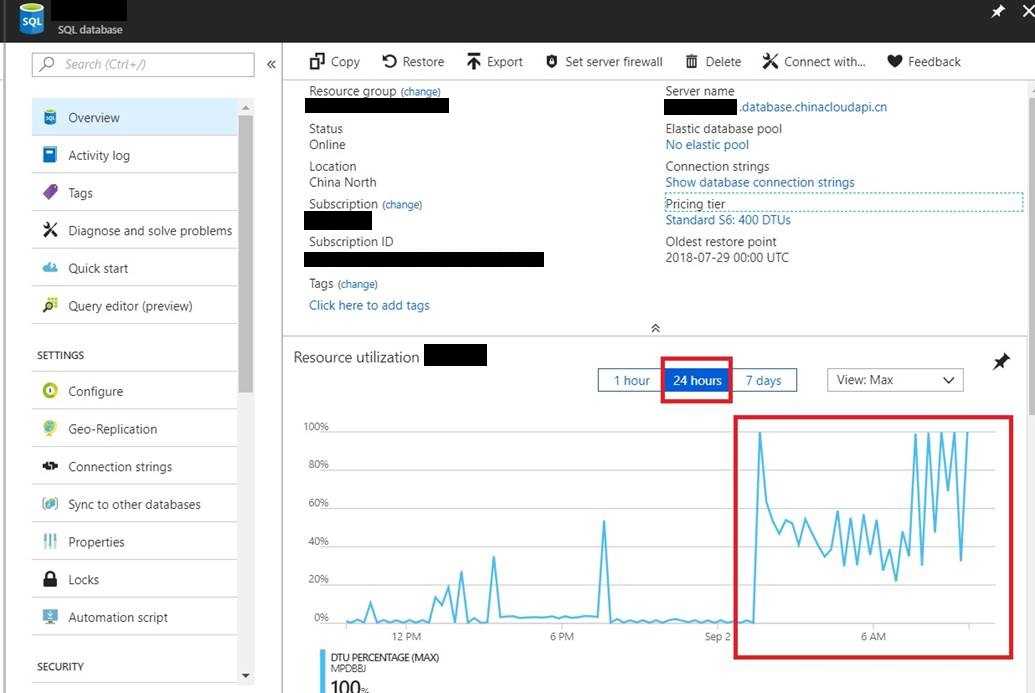This screenshot has width=1035, height=693.
Task: Open Activity log in the sidebar
Action: click(135, 155)
